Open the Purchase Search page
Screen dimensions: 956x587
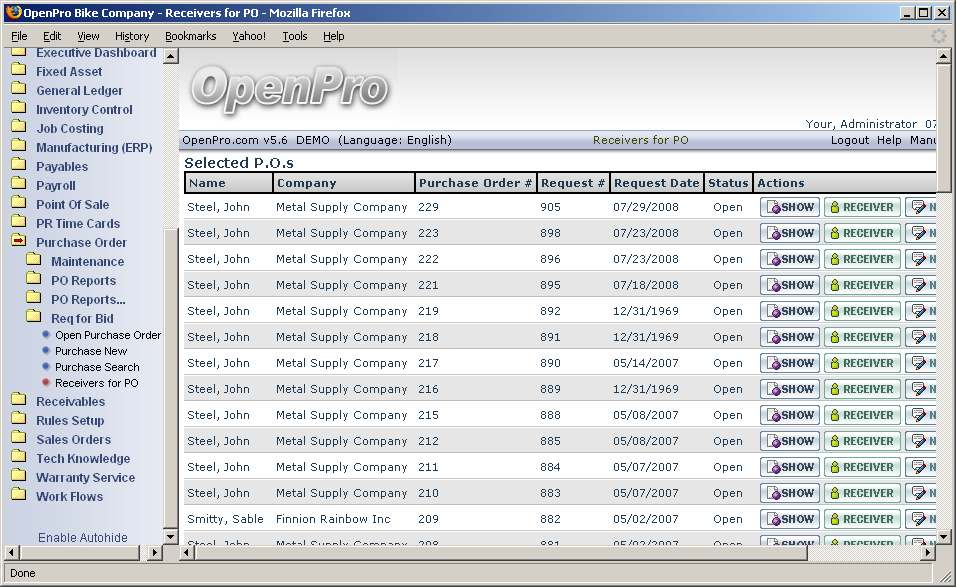tap(97, 367)
